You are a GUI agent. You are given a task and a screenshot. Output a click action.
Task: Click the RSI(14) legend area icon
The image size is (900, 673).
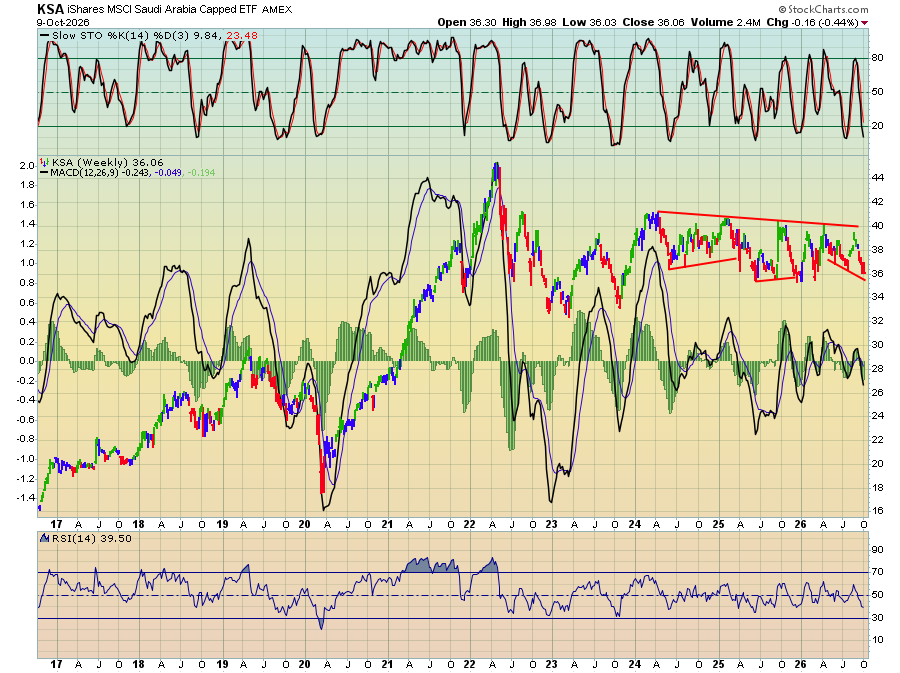(44, 538)
